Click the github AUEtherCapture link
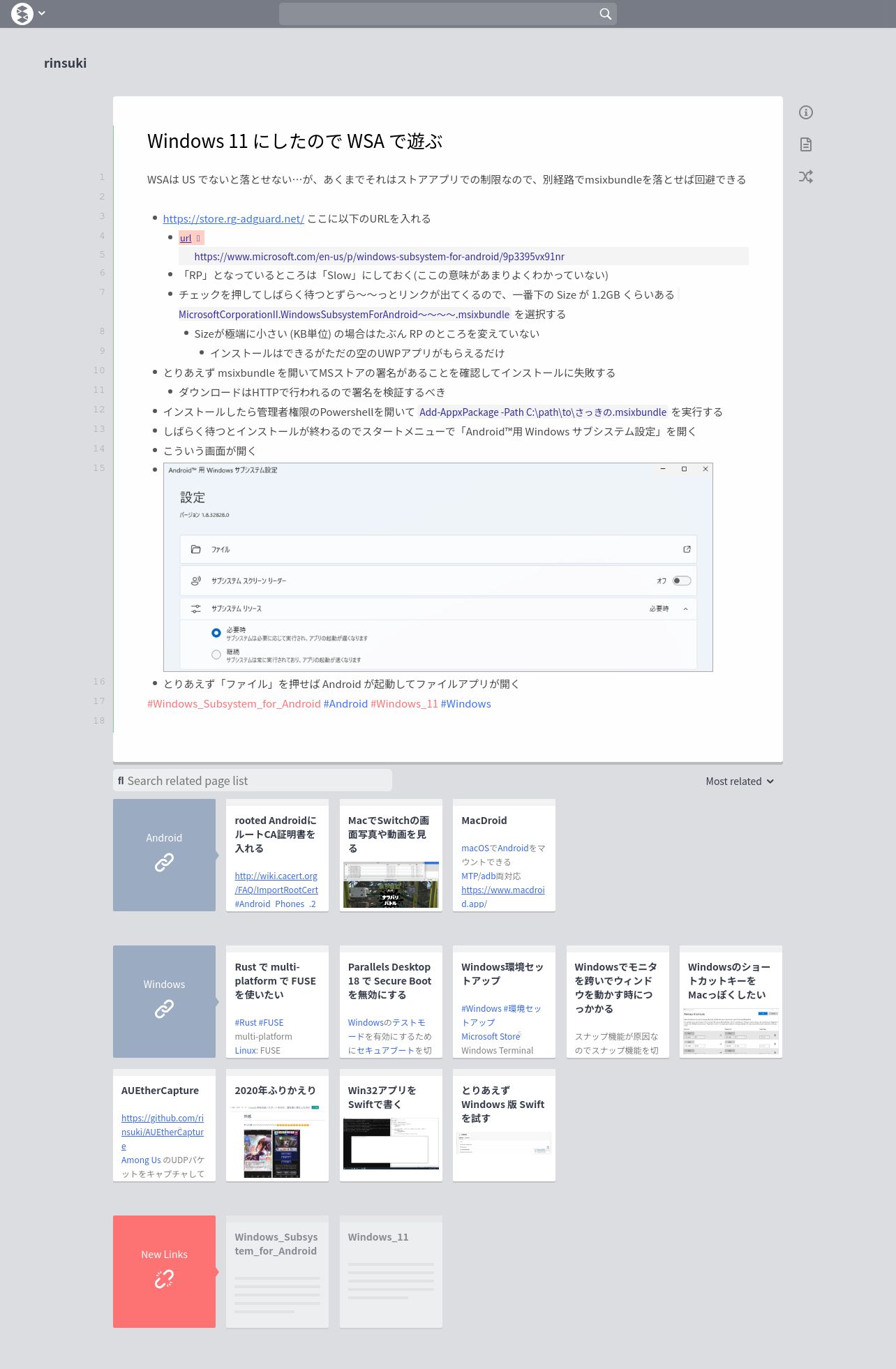 (x=163, y=1132)
